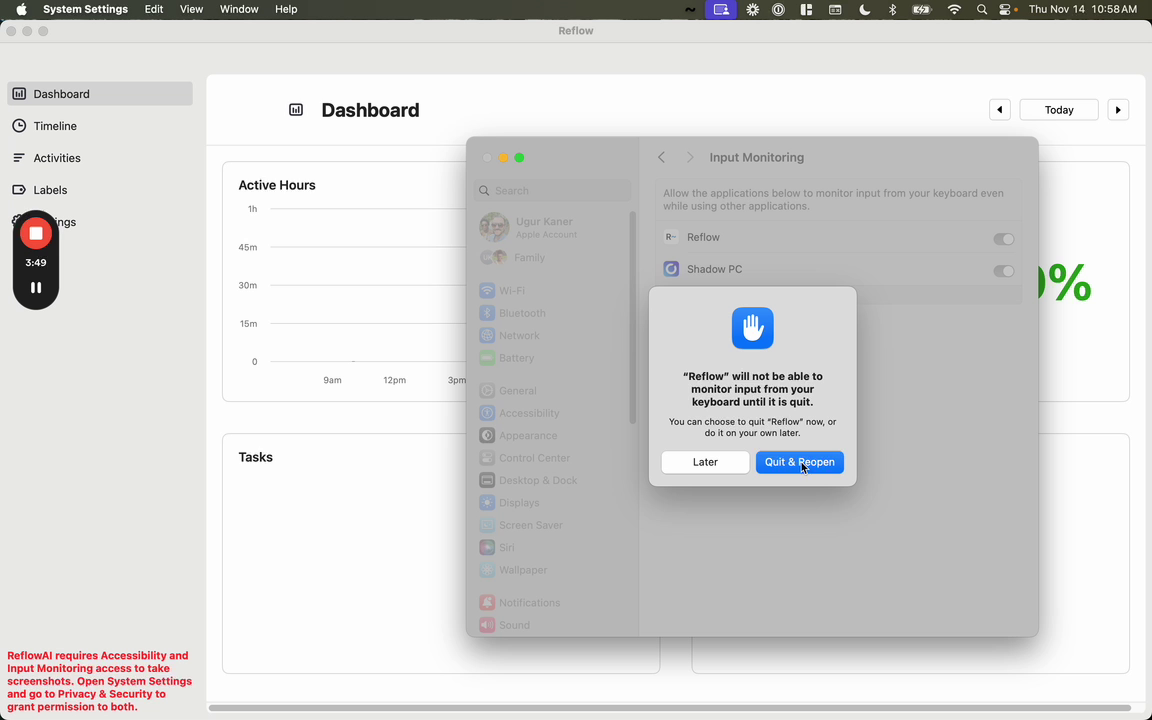The height and width of the screenshot is (720, 1152).
Task: Toggle Input Monitoring for Shadow PC
Action: point(1004,271)
